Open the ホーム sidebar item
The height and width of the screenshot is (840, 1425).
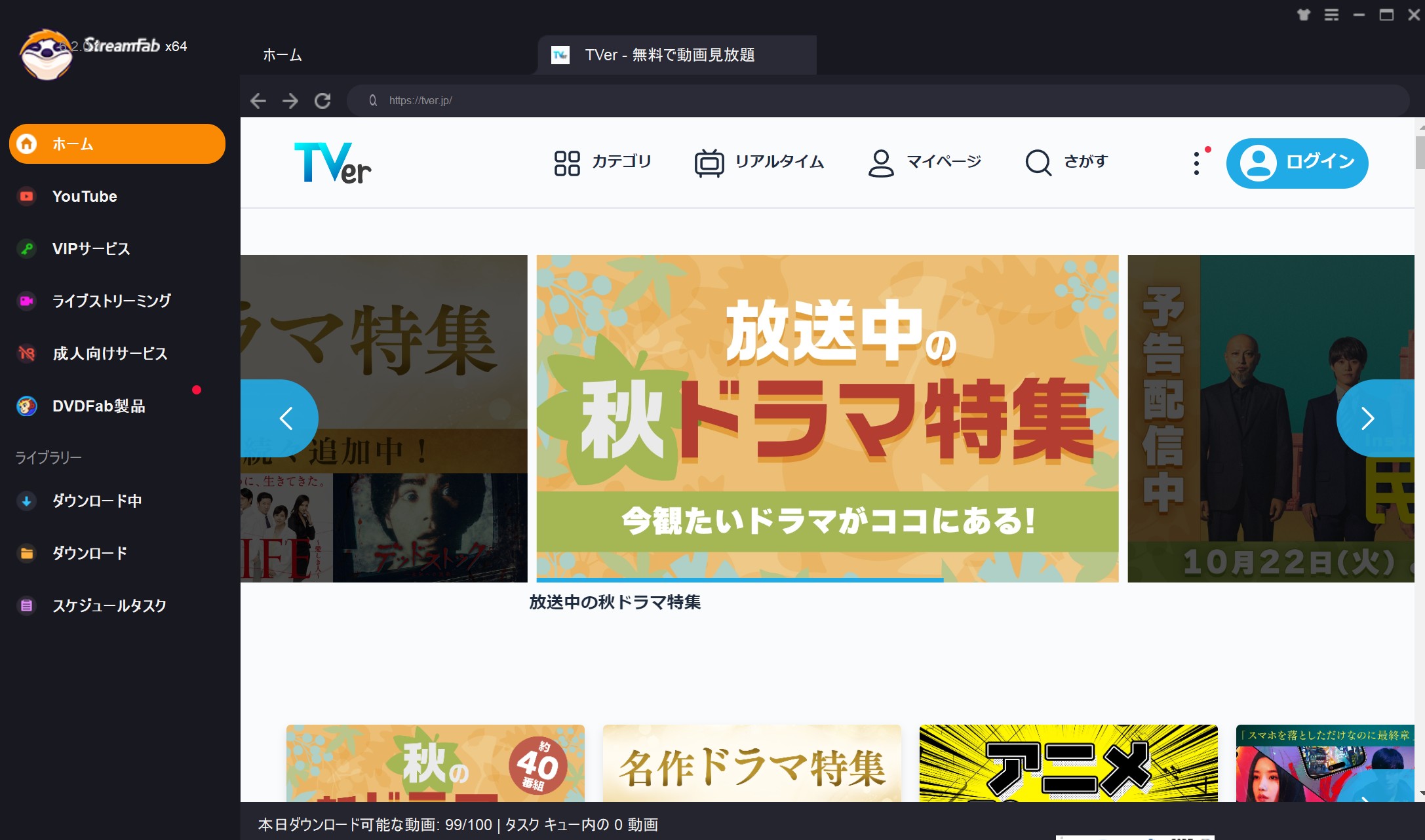point(117,143)
